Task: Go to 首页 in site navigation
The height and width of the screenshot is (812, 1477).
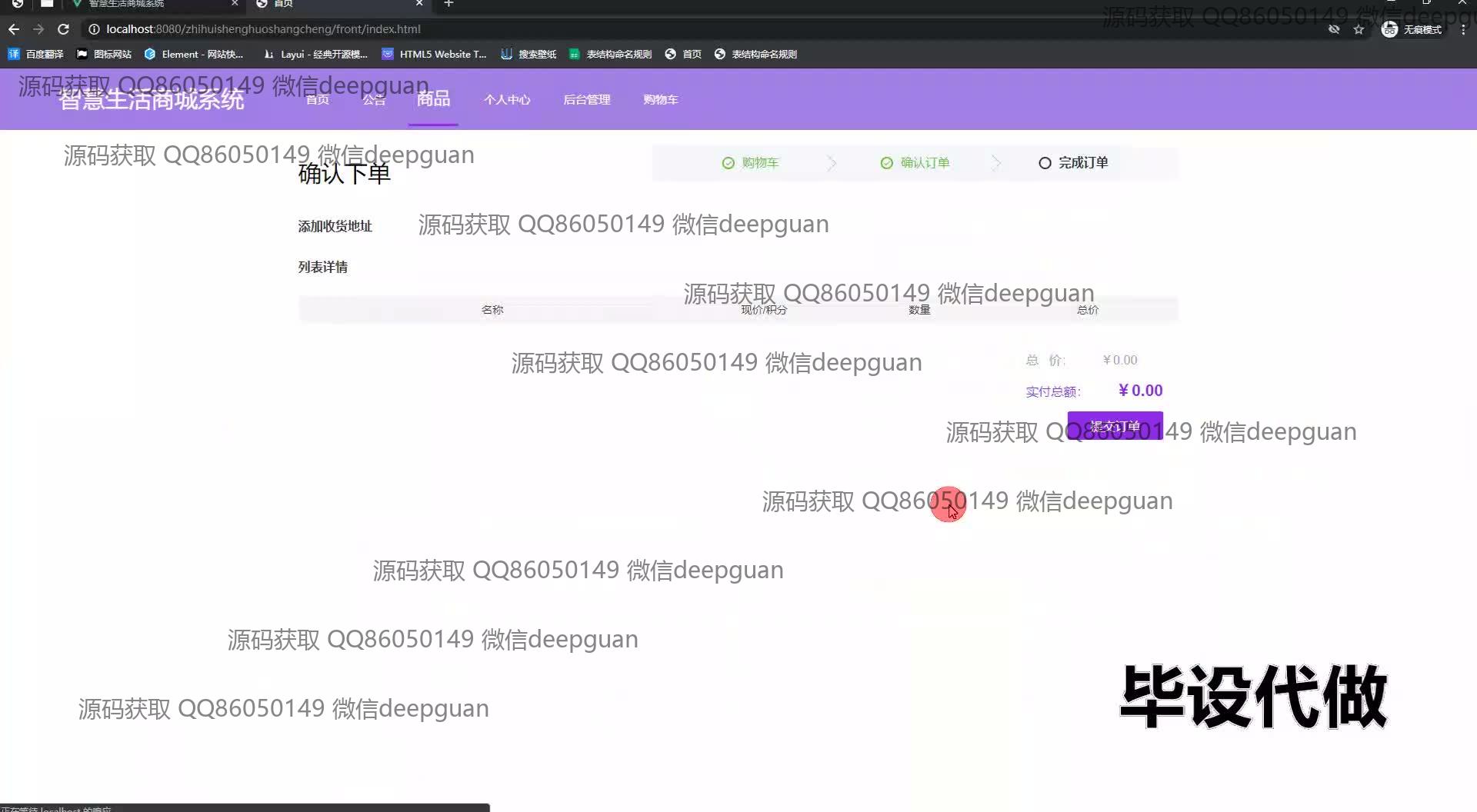Action: click(x=318, y=99)
